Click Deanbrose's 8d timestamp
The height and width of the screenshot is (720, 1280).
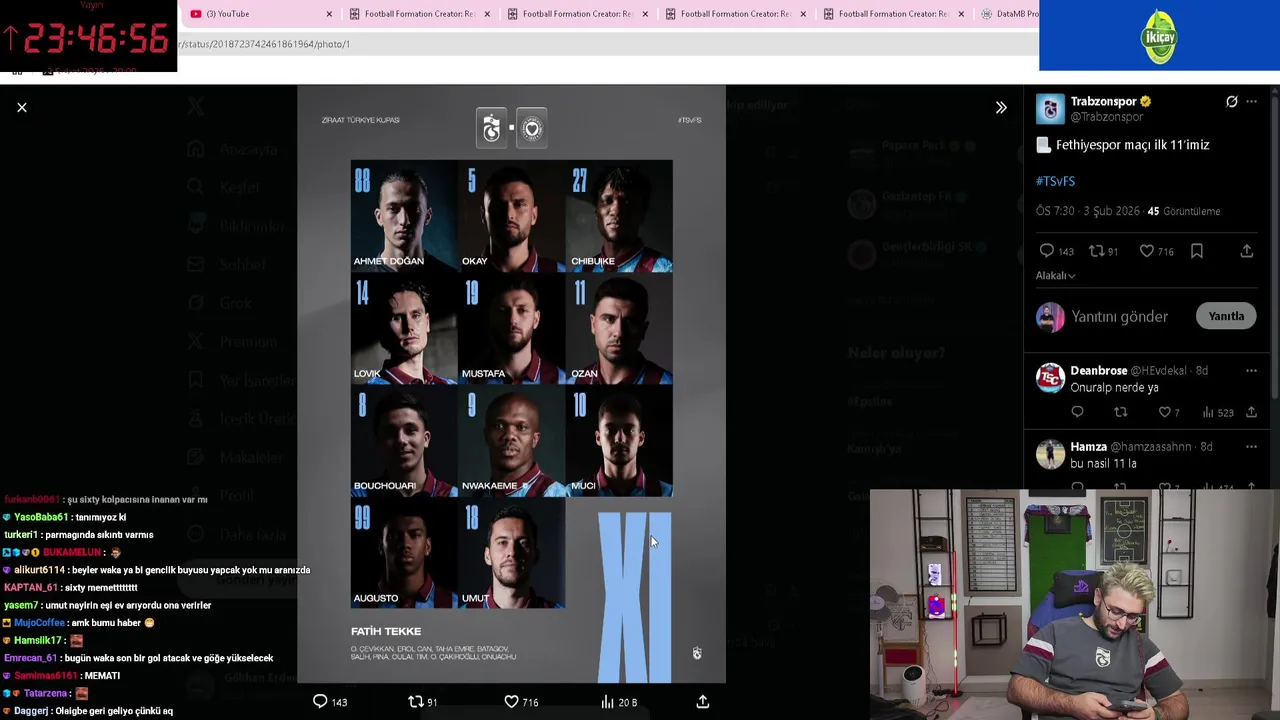1201,370
